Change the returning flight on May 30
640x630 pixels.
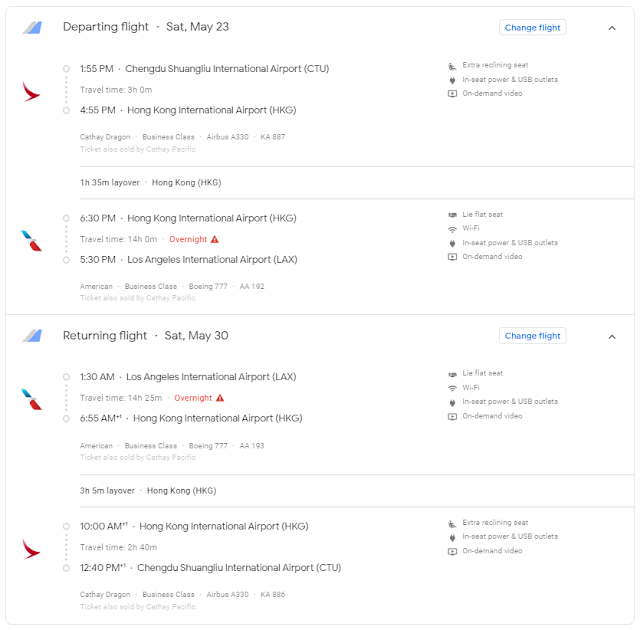pos(532,336)
